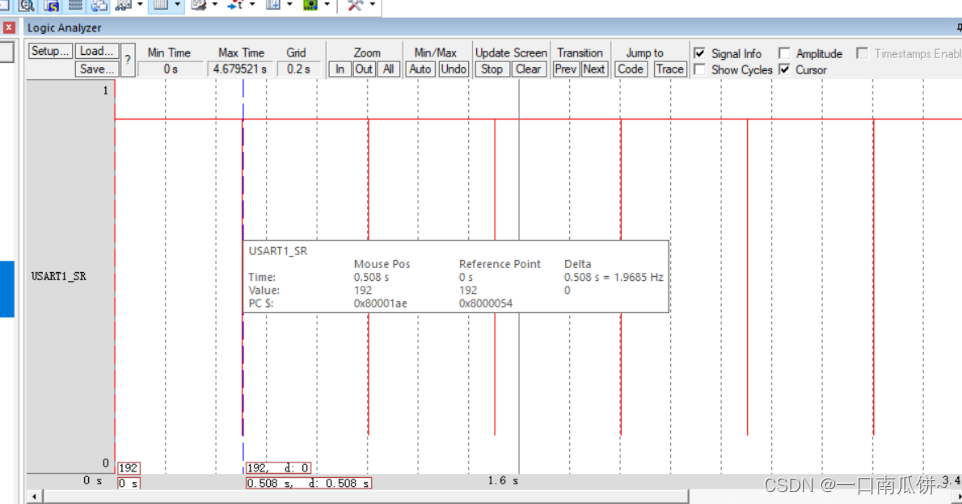Viewport: 962px width, 504px height.
Task: Click the reference value box showing 192
Action: [128, 468]
